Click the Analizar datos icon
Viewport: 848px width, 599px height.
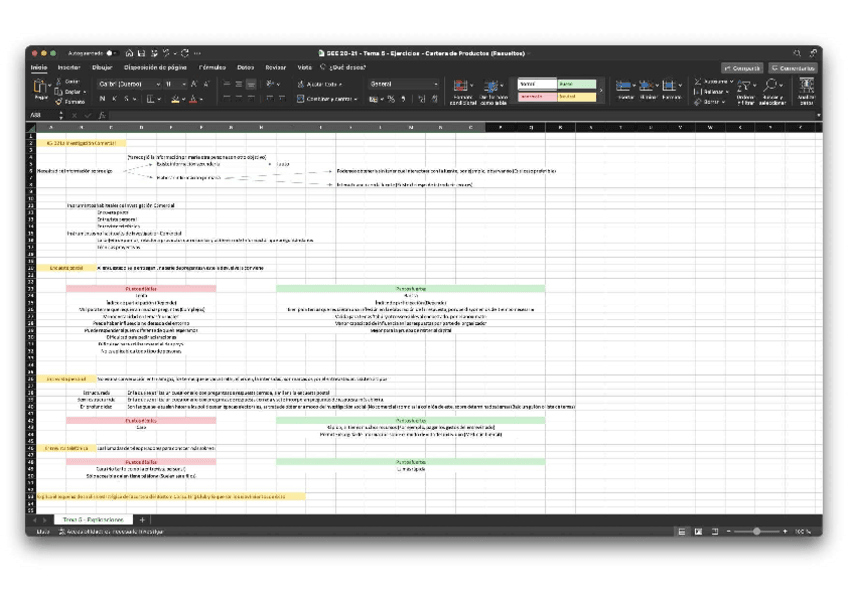[807, 91]
